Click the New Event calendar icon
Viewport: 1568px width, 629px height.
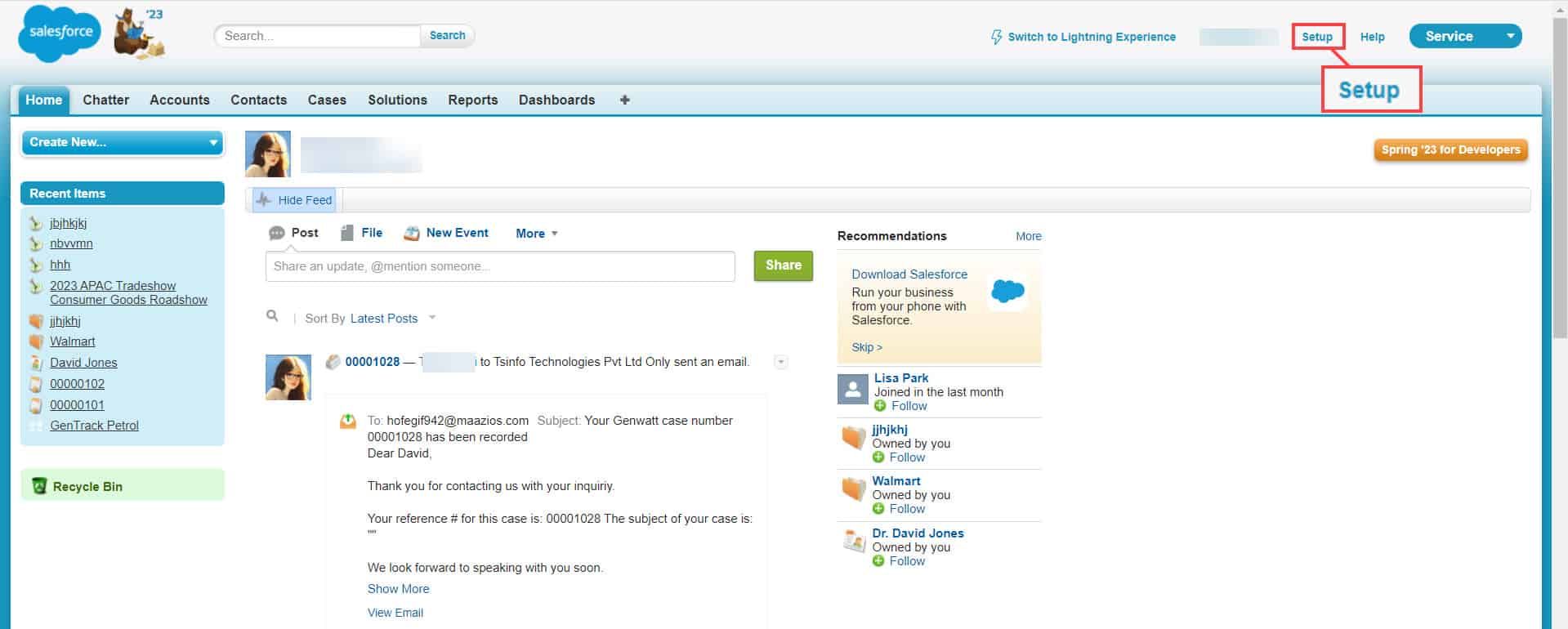tap(412, 234)
